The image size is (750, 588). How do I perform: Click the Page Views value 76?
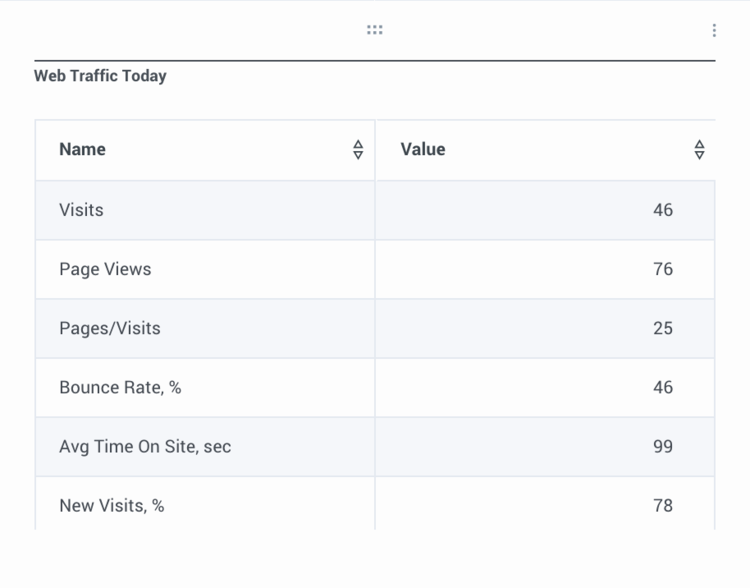663,269
